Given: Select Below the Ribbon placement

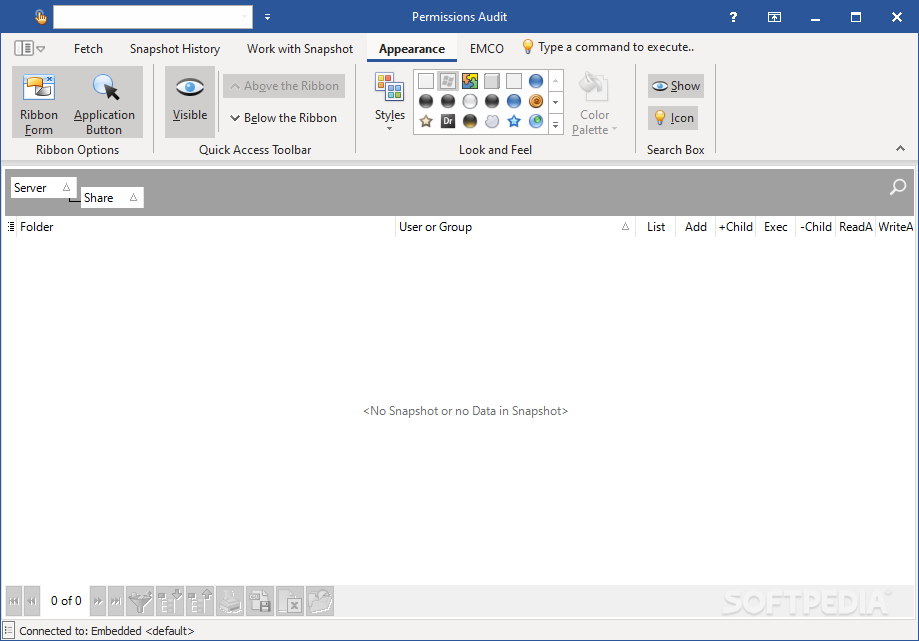Looking at the screenshot, I should click(284, 118).
